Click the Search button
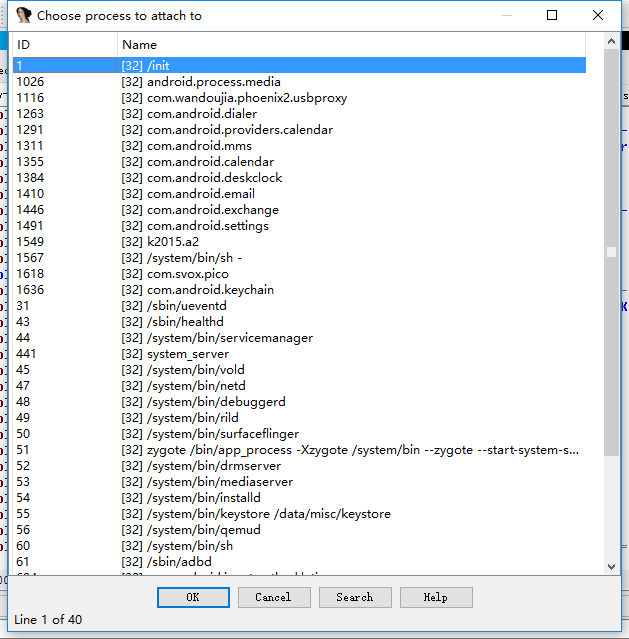The image size is (629, 639). (x=355, y=597)
